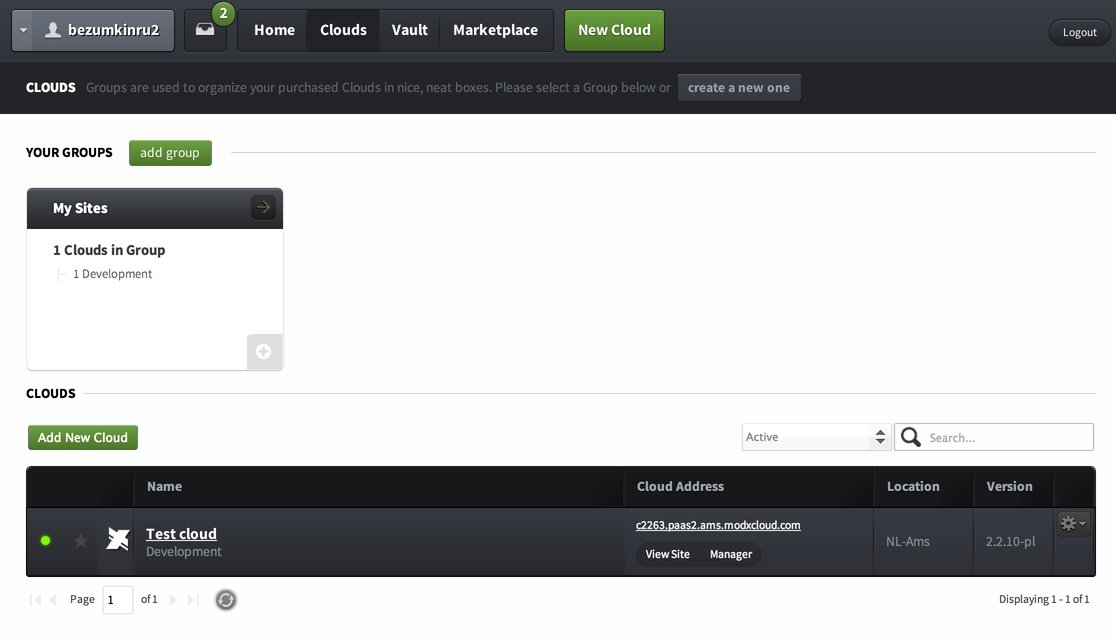Click the green New Cloud button

pos(614,30)
